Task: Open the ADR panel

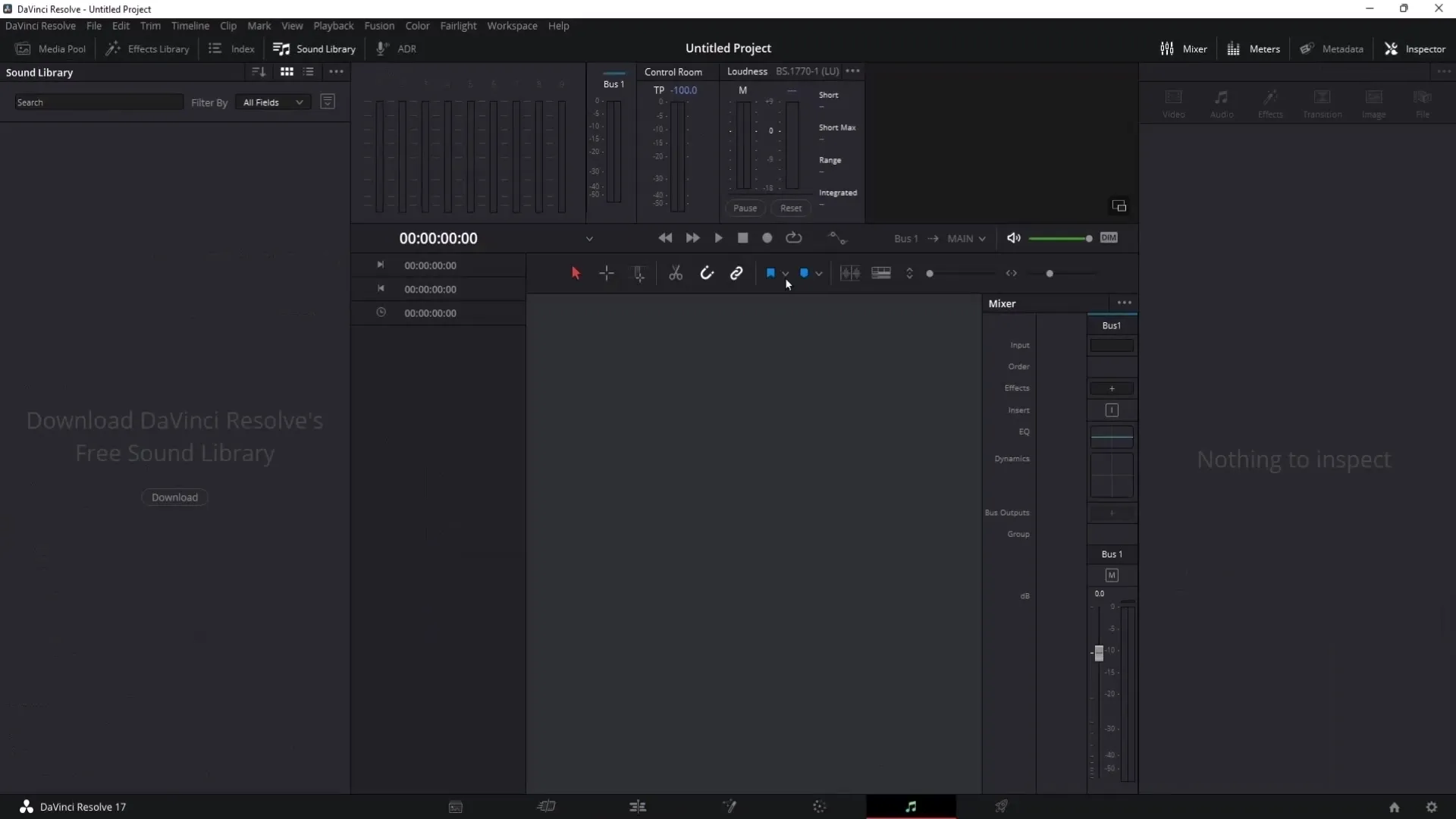Action: (x=397, y=49)
